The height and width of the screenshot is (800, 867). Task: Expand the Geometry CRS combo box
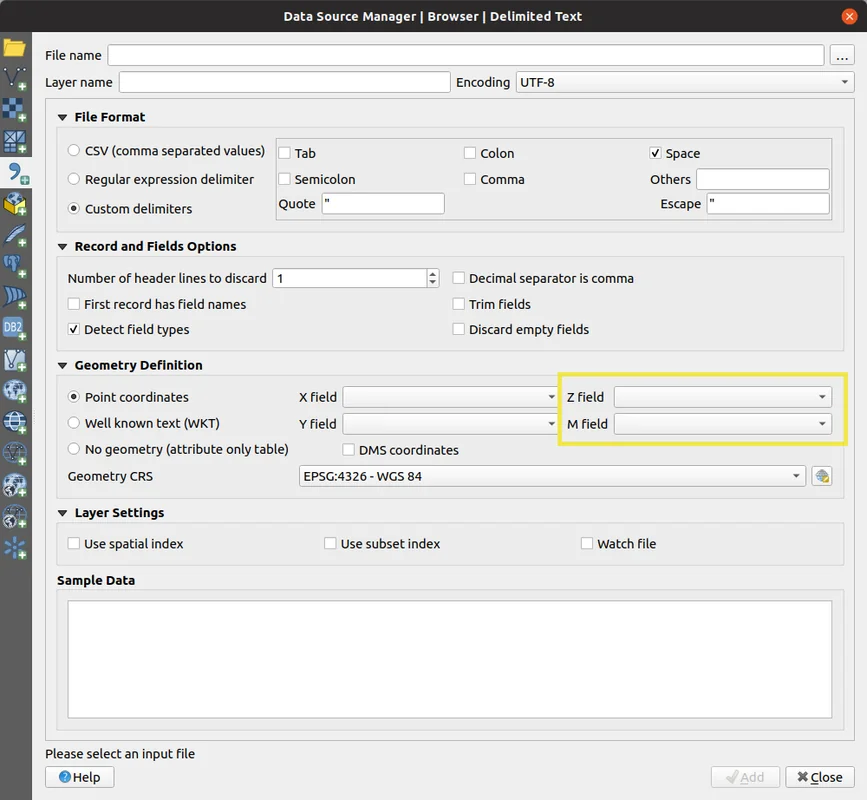[552, 477]
